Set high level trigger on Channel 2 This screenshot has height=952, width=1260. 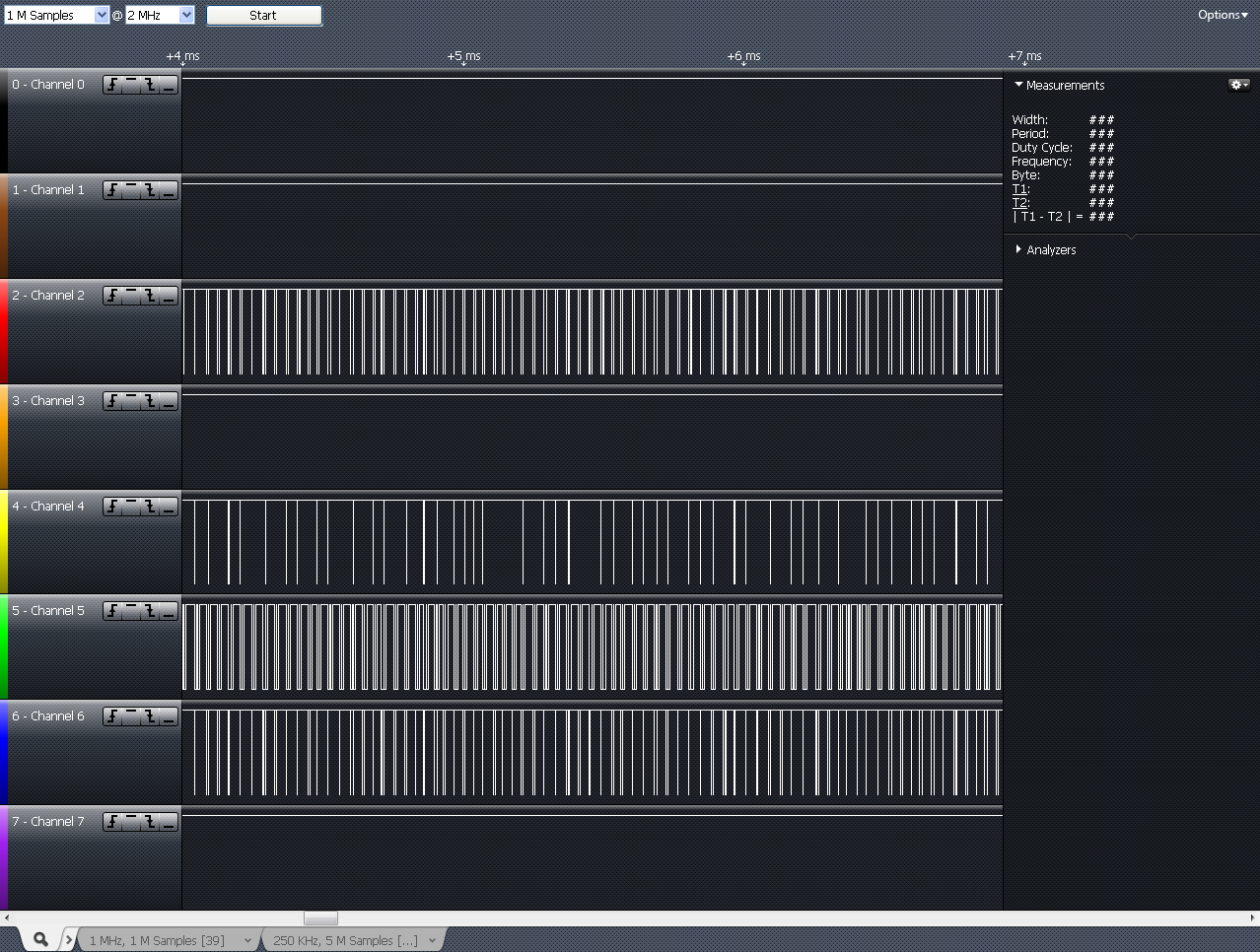pyautogui.click(x=131, y=296)
